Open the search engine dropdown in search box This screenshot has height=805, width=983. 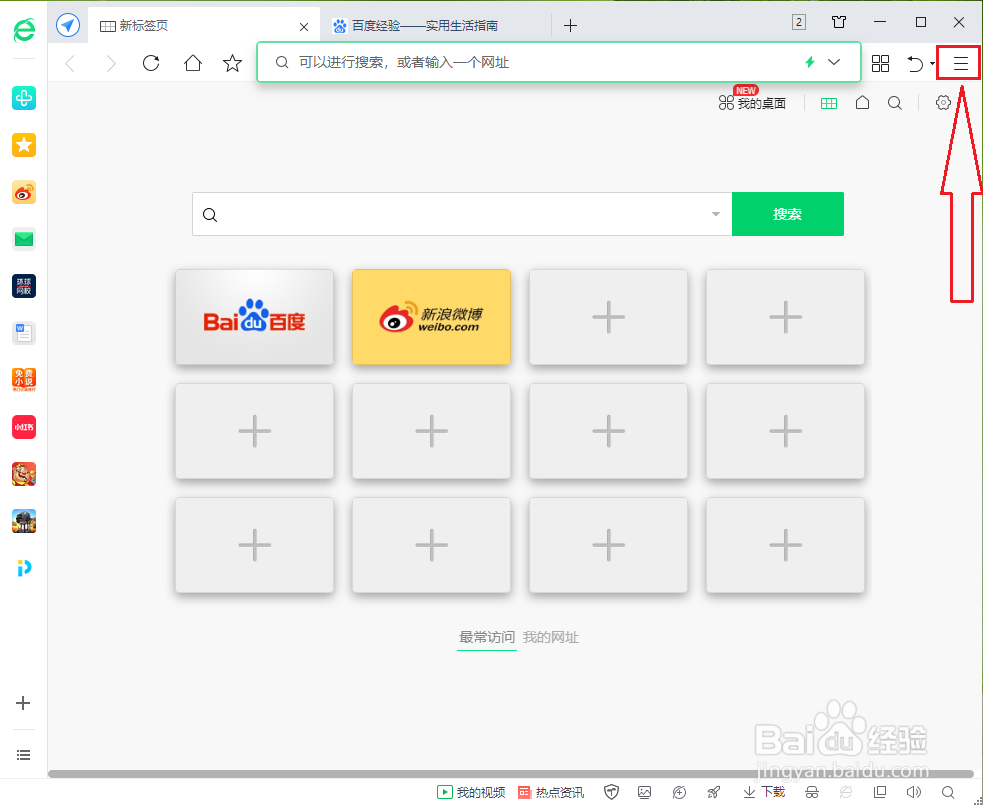coord(714,213)
